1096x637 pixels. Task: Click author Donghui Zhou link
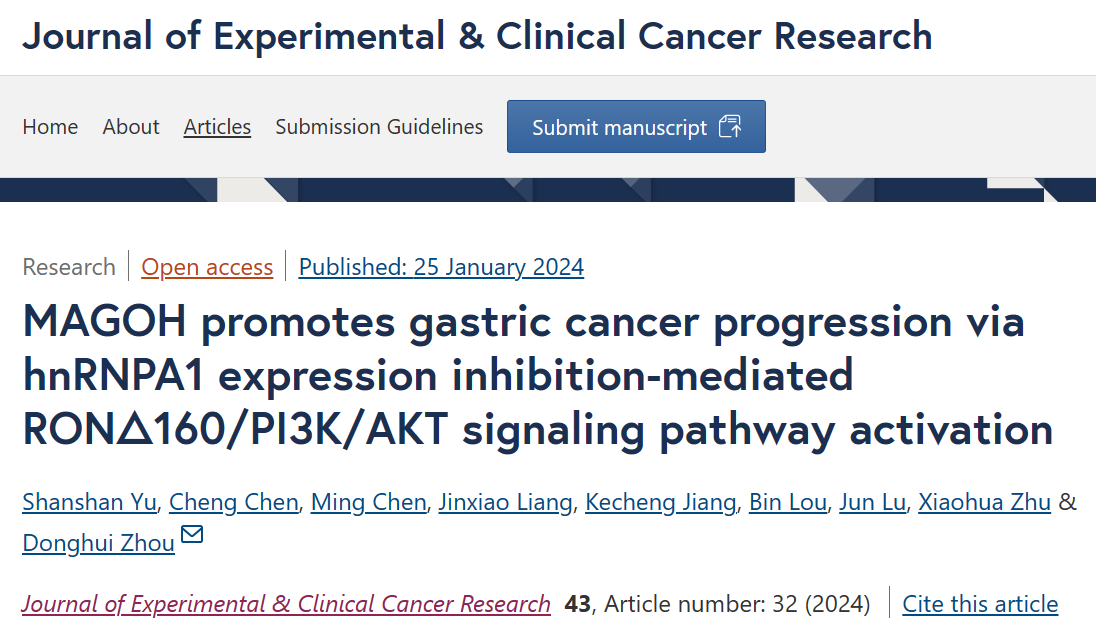pyautogui.click(x=99, y=543)
